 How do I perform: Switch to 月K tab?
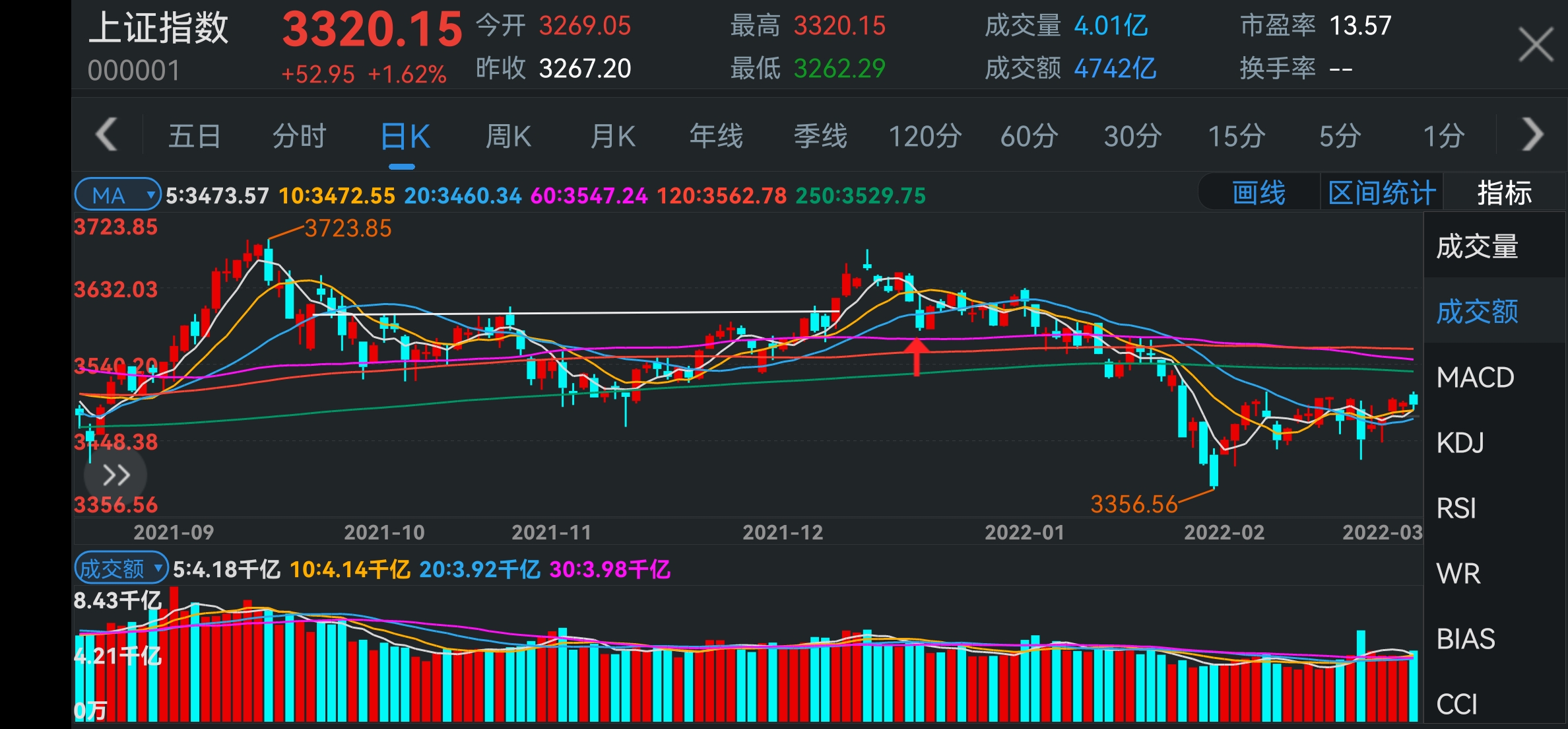[612, 137]
